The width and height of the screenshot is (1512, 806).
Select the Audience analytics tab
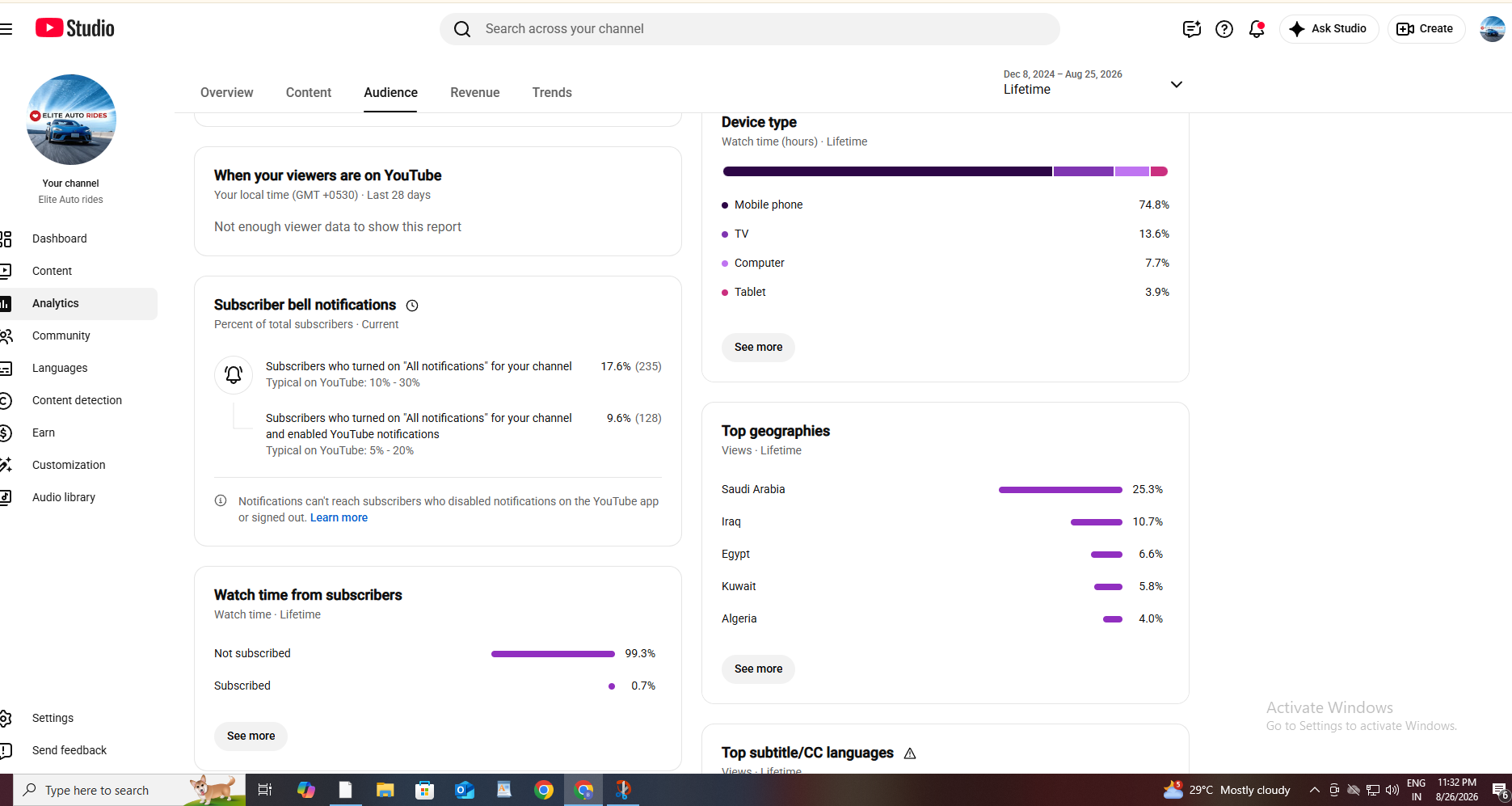coord(390,93)
